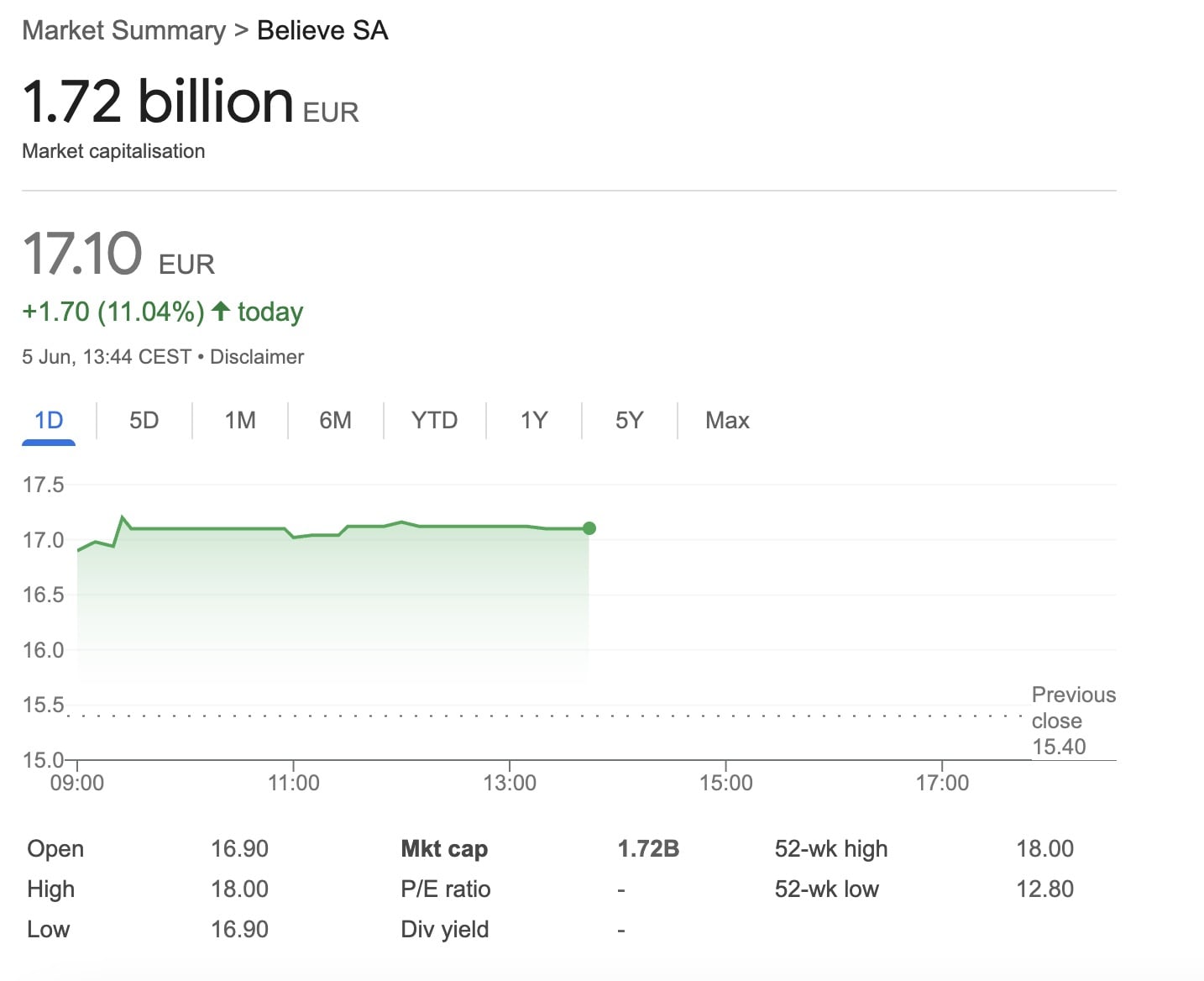1204x981 pixels.
Task: Select the YTD tab
Action: click(x=434, y=420)
